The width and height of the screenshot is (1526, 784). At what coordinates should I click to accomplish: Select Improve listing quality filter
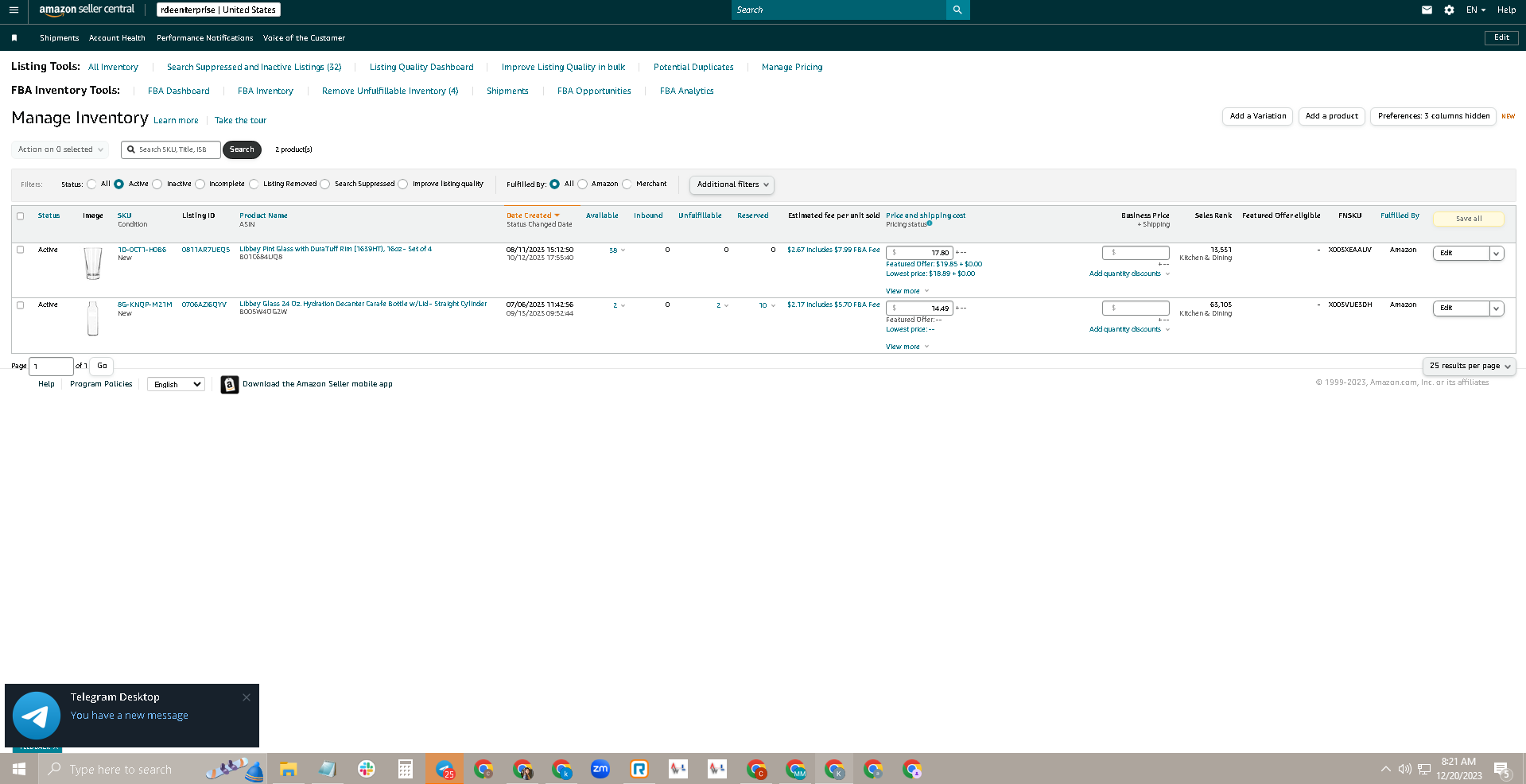(x=403, y=184)
